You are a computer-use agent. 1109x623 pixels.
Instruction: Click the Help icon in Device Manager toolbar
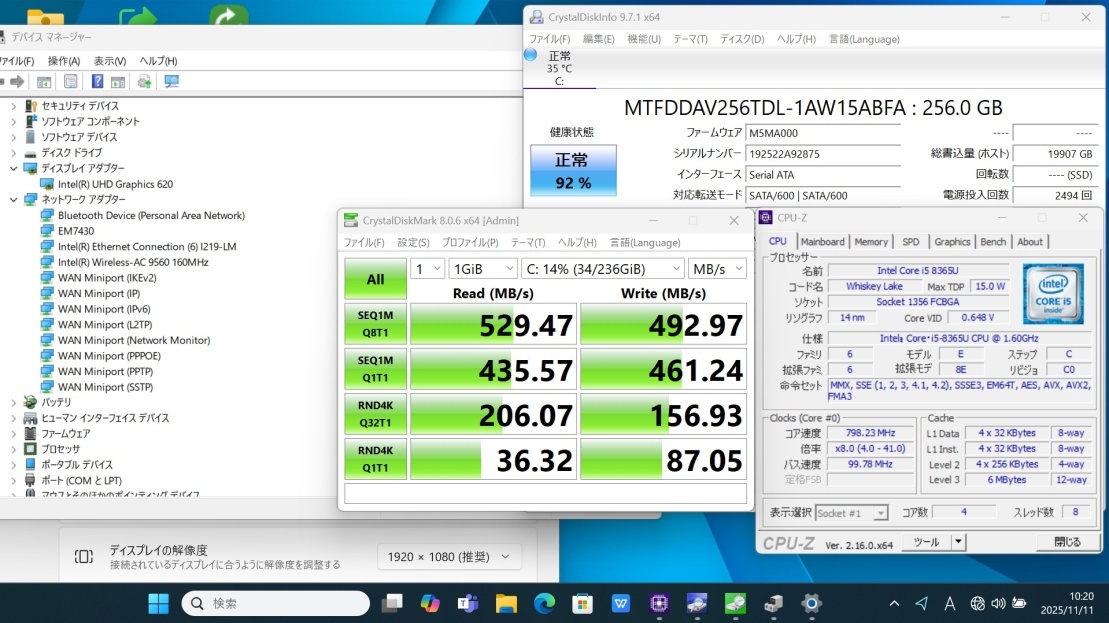(98, 82)
